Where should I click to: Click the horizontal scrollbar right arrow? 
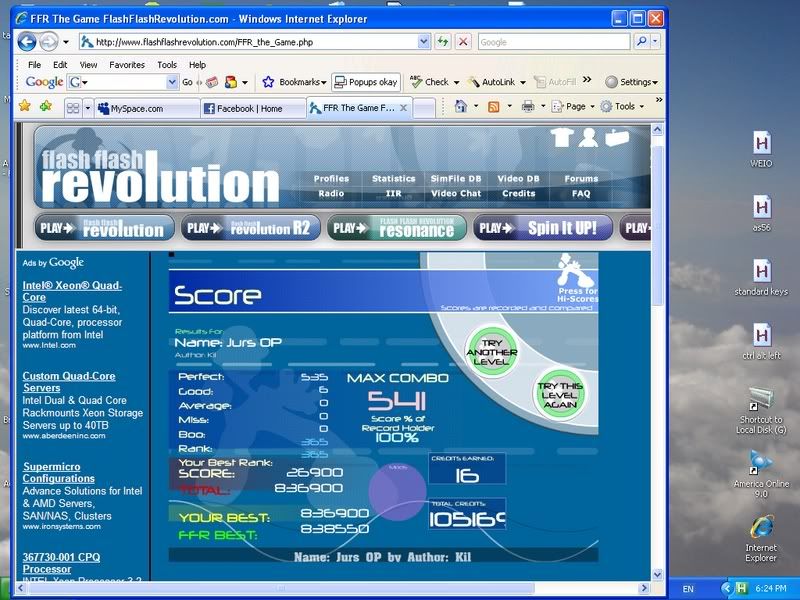pyautogui.click(x=644, y=588)
